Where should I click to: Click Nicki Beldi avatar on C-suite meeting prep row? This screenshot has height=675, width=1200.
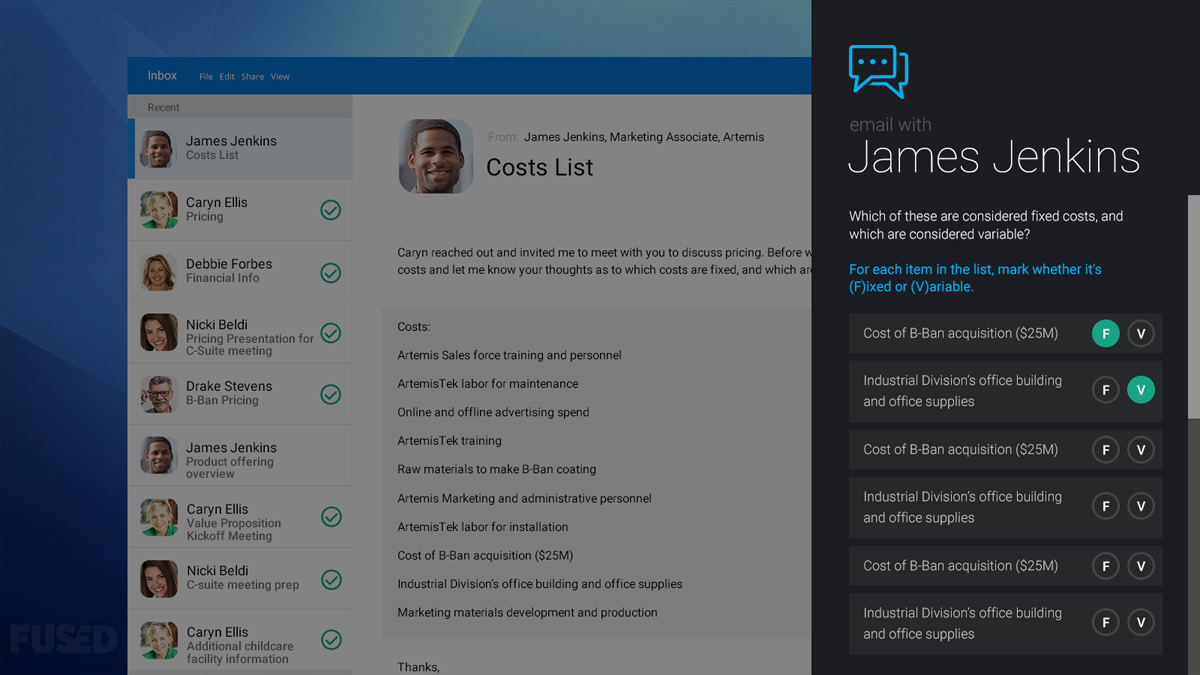pyautogui.click(x=158, y=579)
